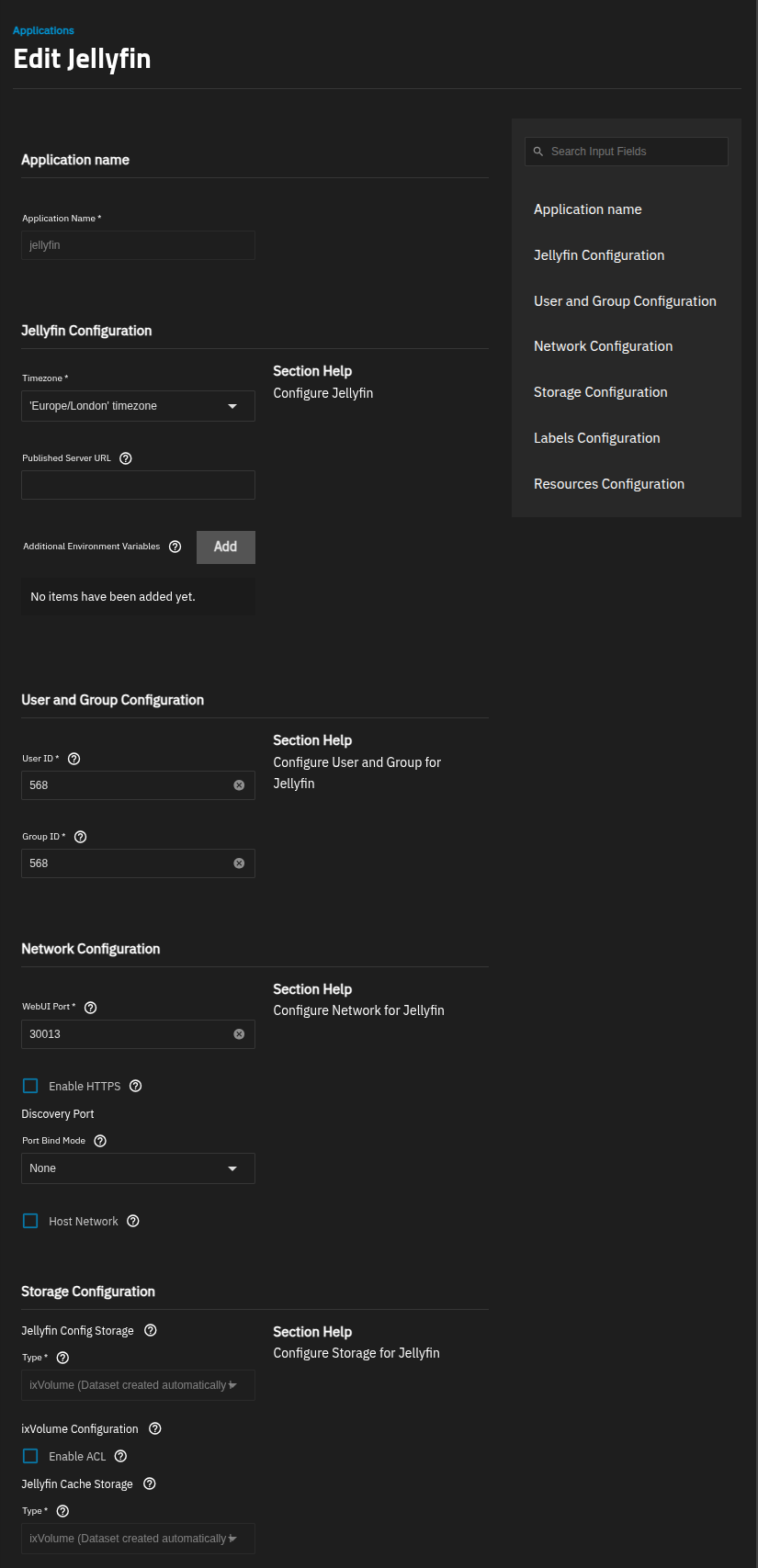Click the 'Edit Jellyfin' page title

click(x=82, y=59)
